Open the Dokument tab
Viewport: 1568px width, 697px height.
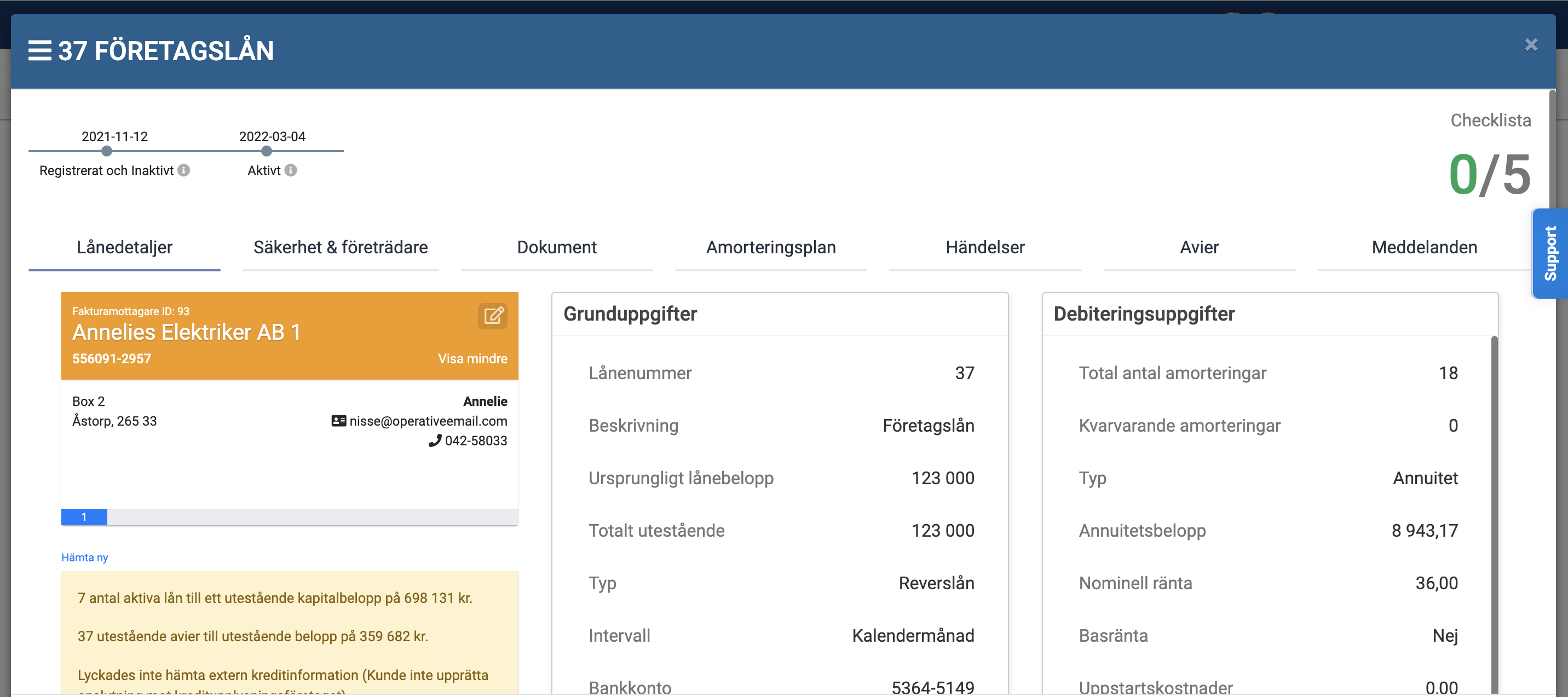[556, 247]
